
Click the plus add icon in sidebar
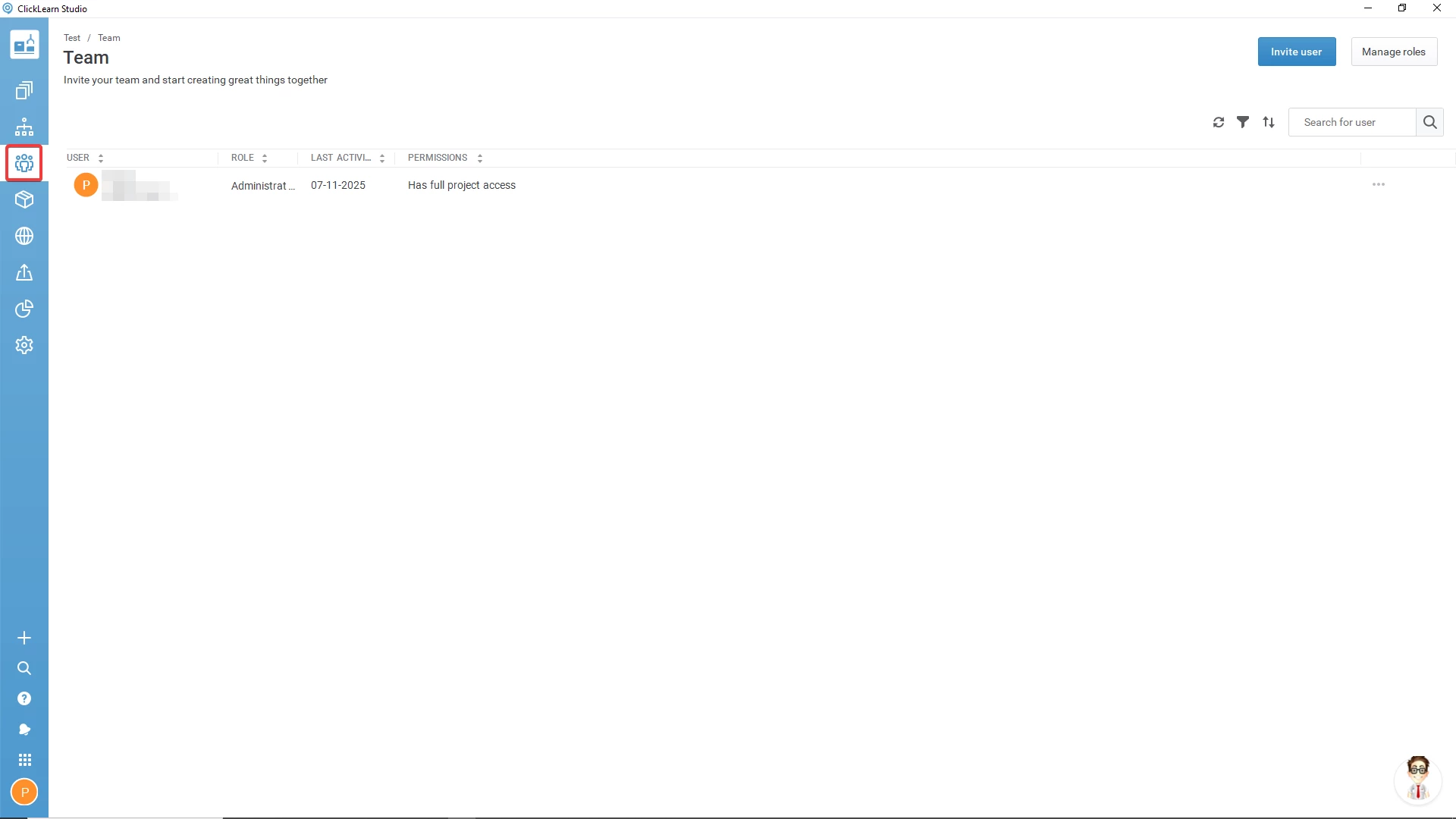coord(24,638)
